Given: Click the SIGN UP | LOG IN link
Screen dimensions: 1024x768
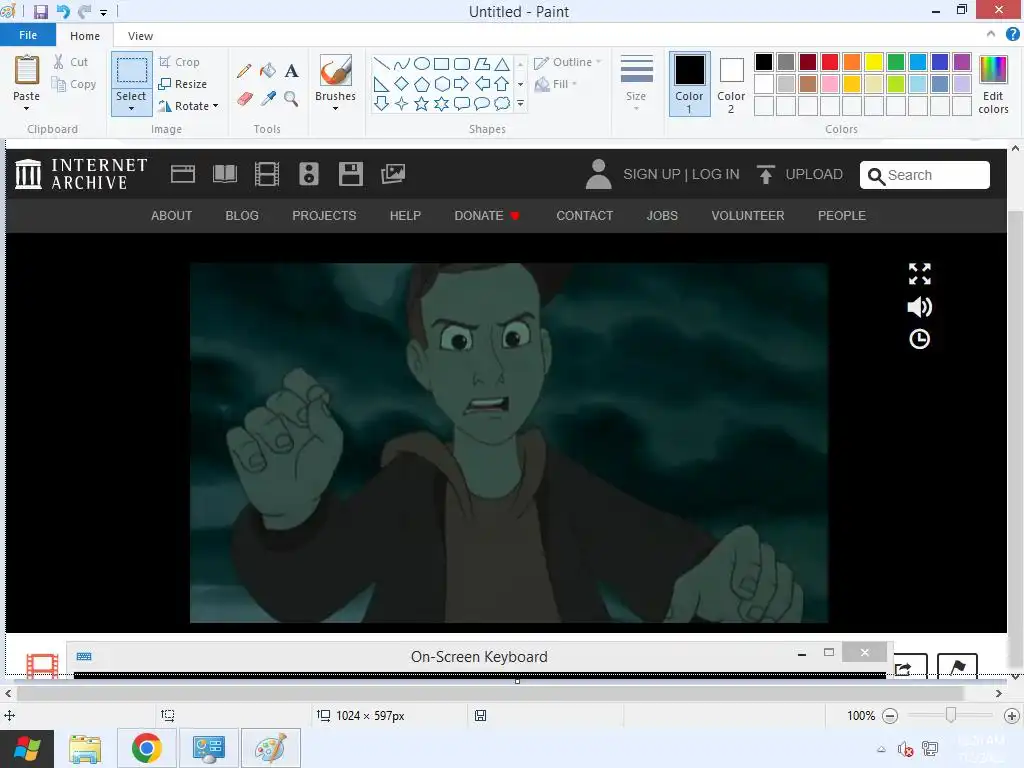Looking at the screenshot, I should coord(681,174).
